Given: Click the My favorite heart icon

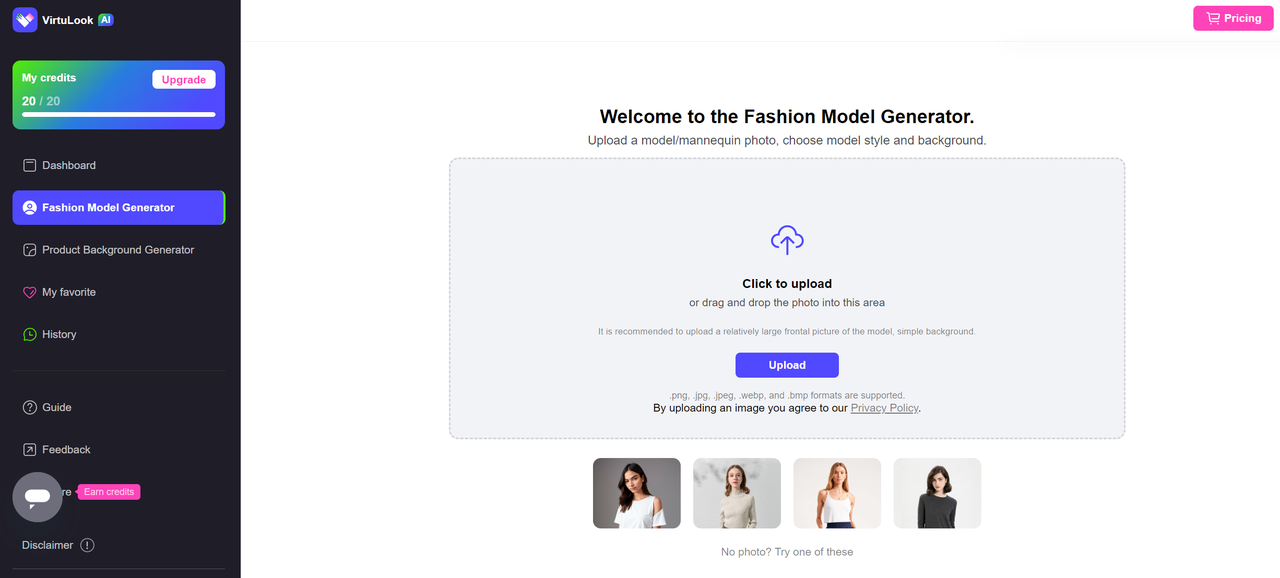Looking at the screenshot, I should click(30, 292).
